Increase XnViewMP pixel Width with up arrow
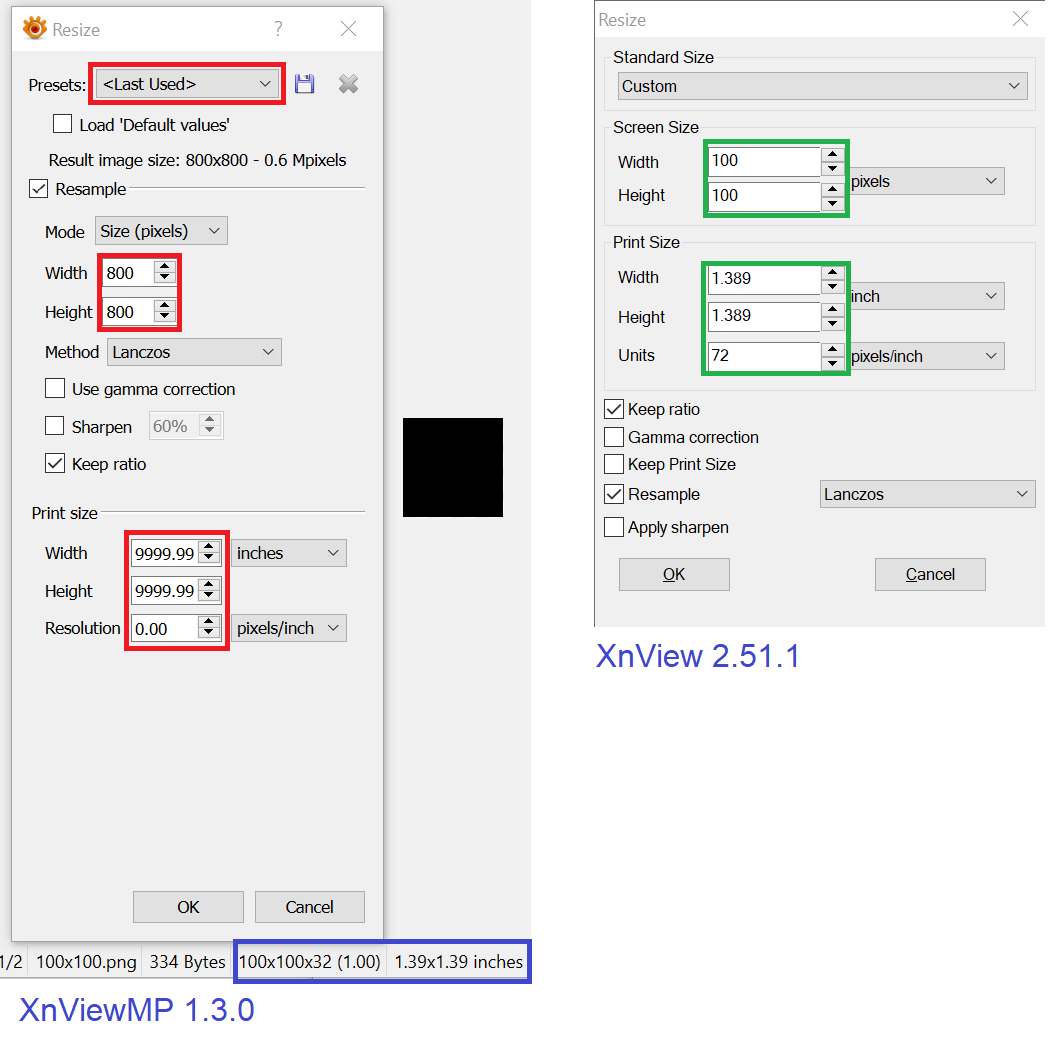This screenshot has height=1042, width=1049. 165,267
